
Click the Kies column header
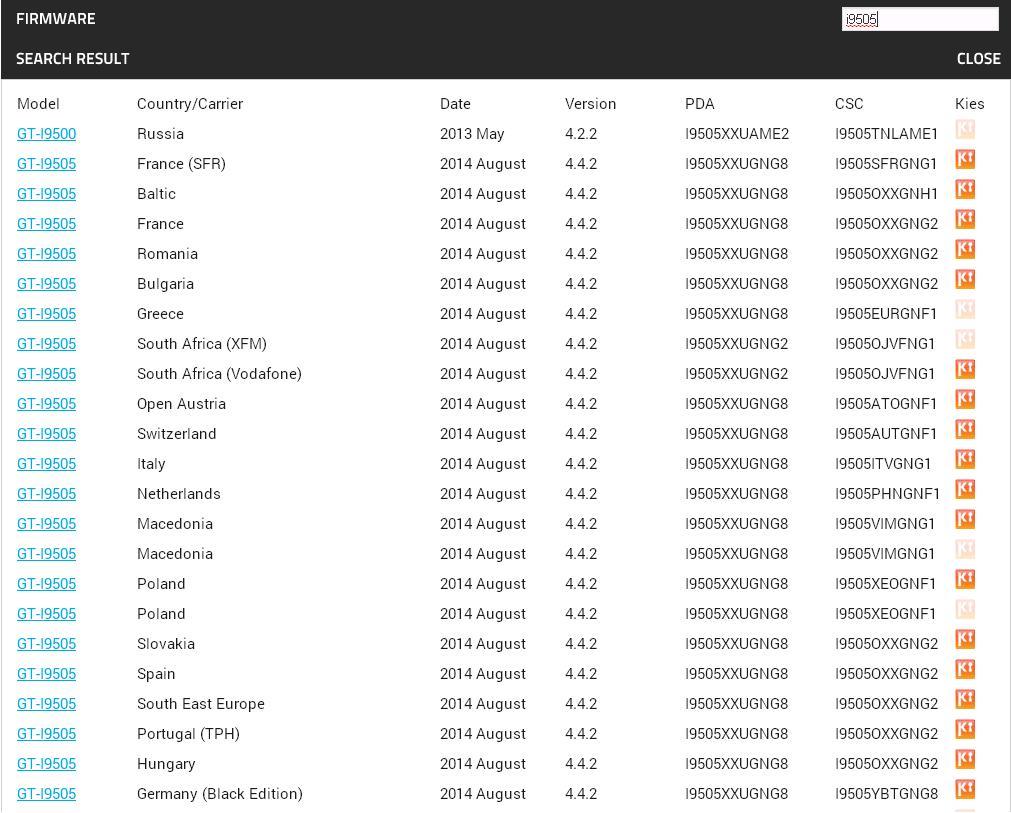click(969, 104)
